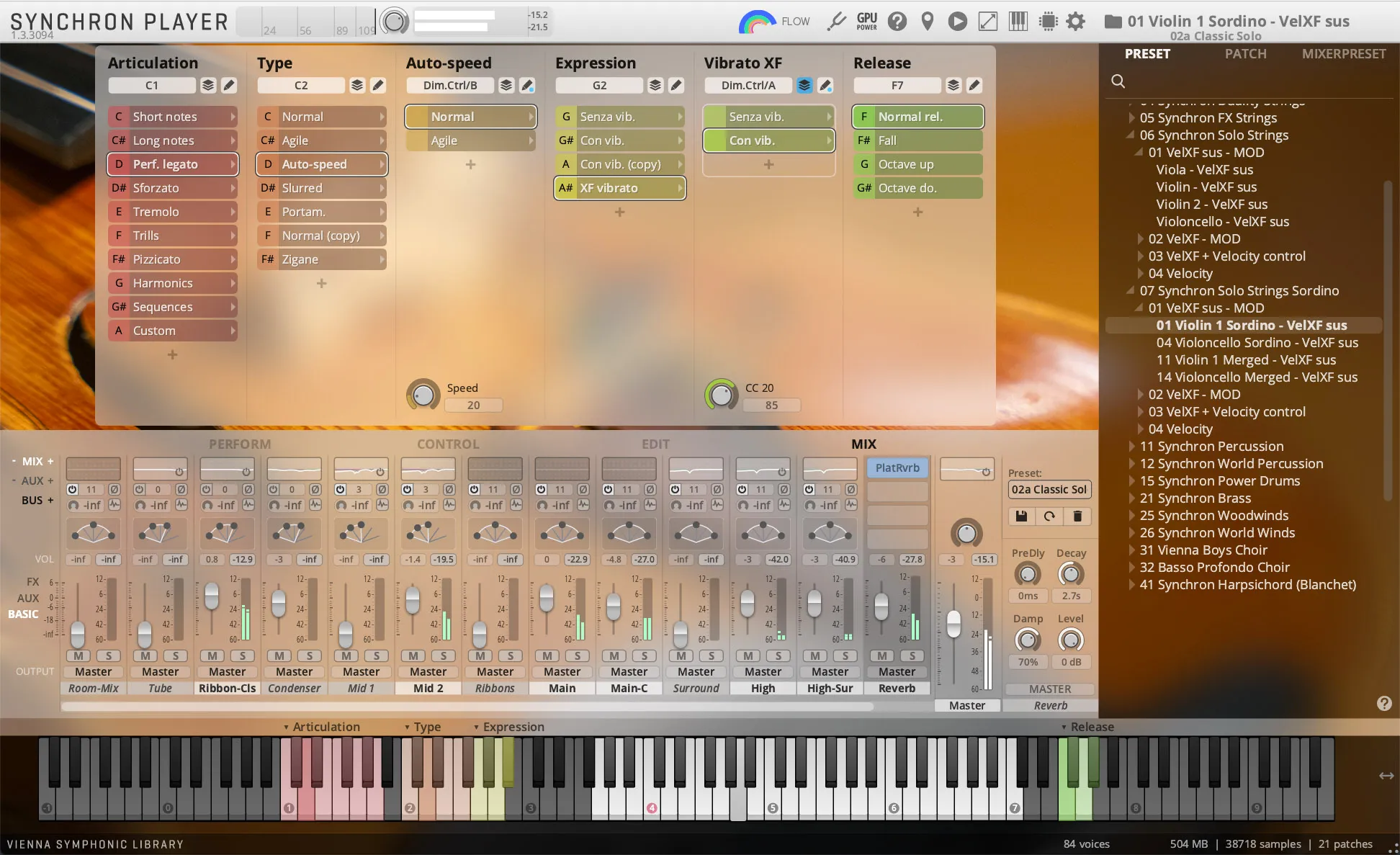The width and height of the screenshot is (1400, 855).
Task: Open the mixer Preset dropdown 02a Classic Sol
Action: coord(1049,490)
